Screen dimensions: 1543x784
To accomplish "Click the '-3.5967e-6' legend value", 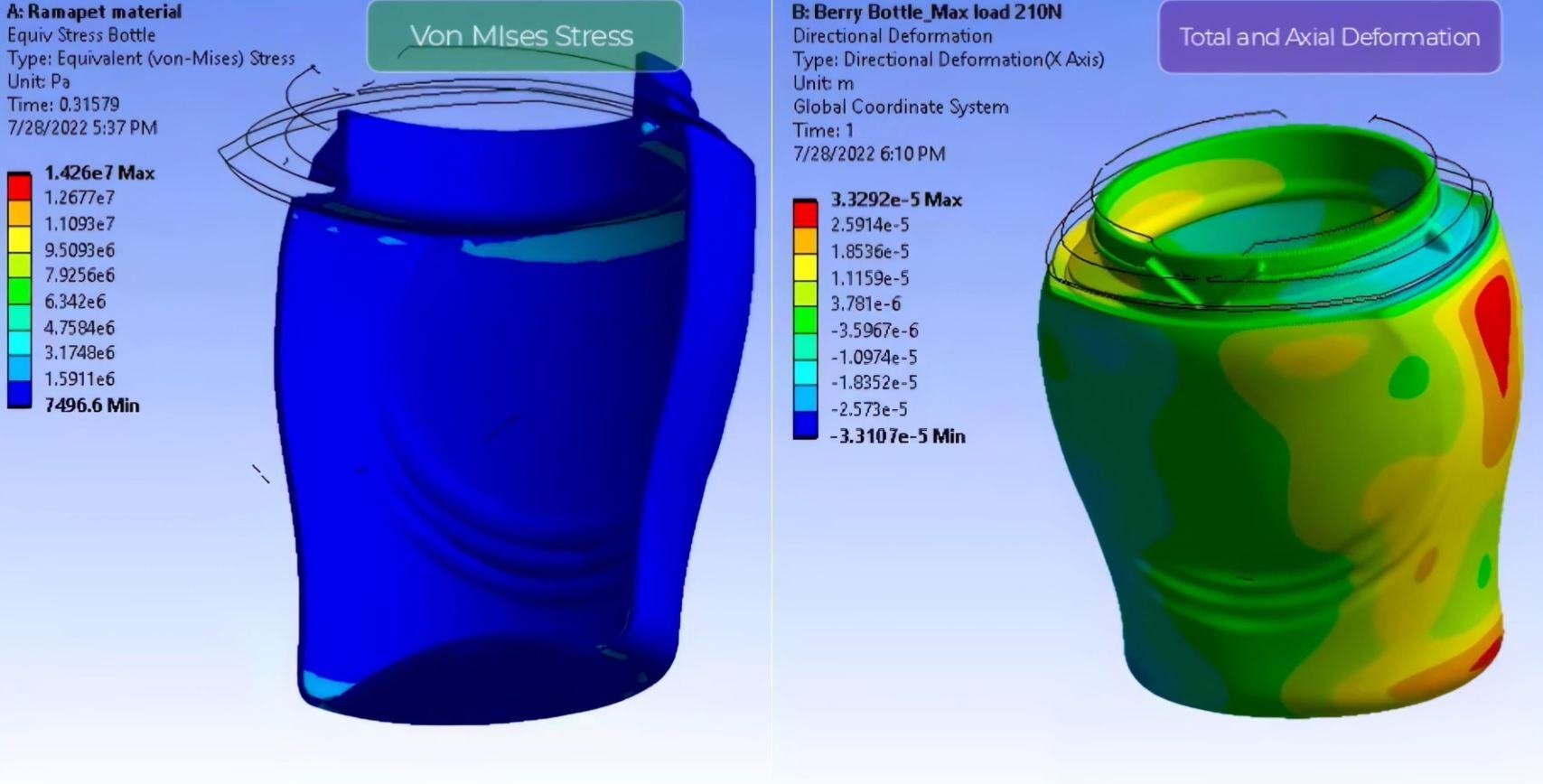I will [874, 331].
